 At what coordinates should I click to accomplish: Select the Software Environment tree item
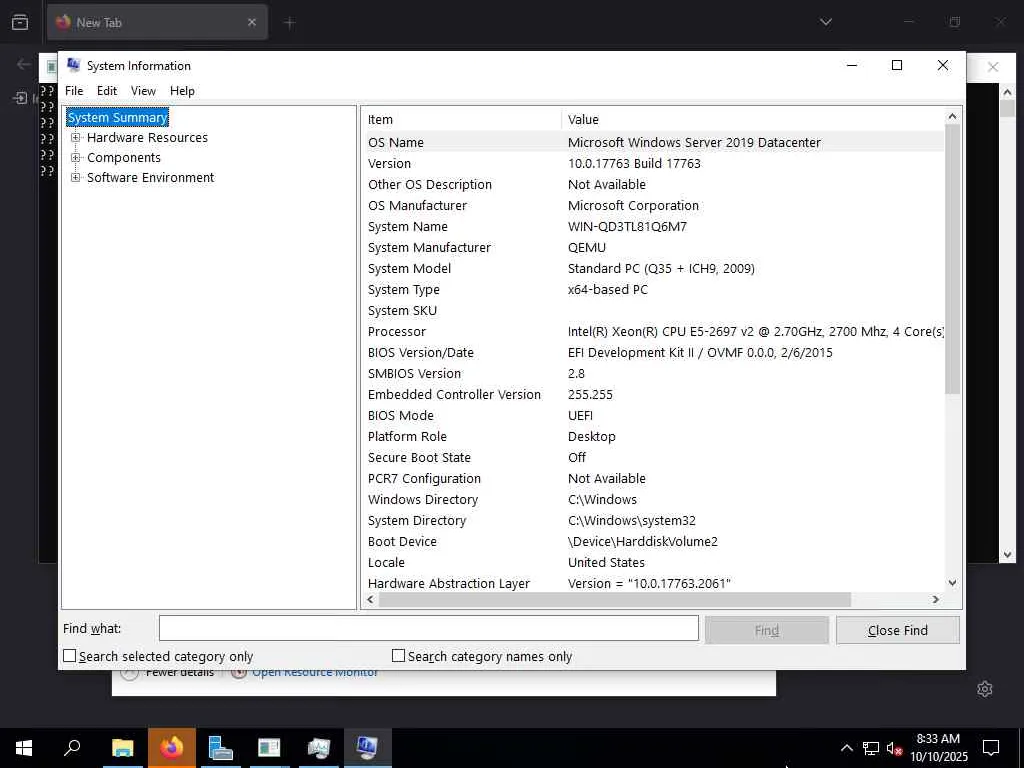pyautogui.click(x=150, y=178)
